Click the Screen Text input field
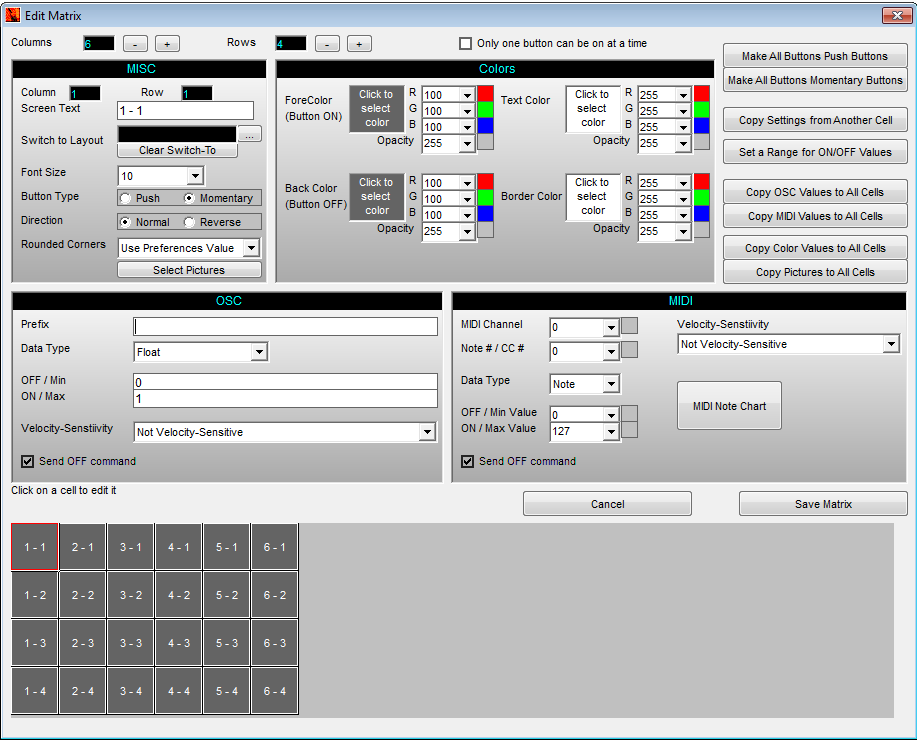 tap(185, 111)
